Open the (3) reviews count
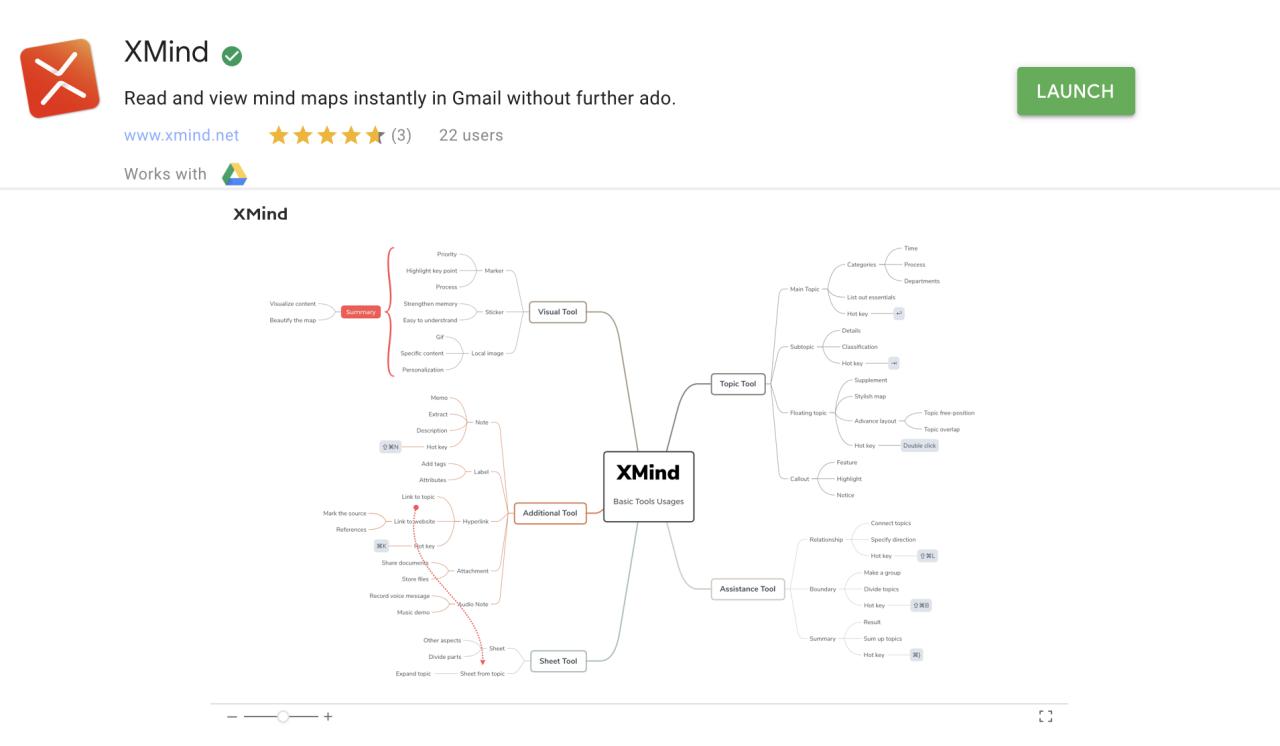This screenshot has width=1280, height=746. pyautogui.click(x=401, y=135)
